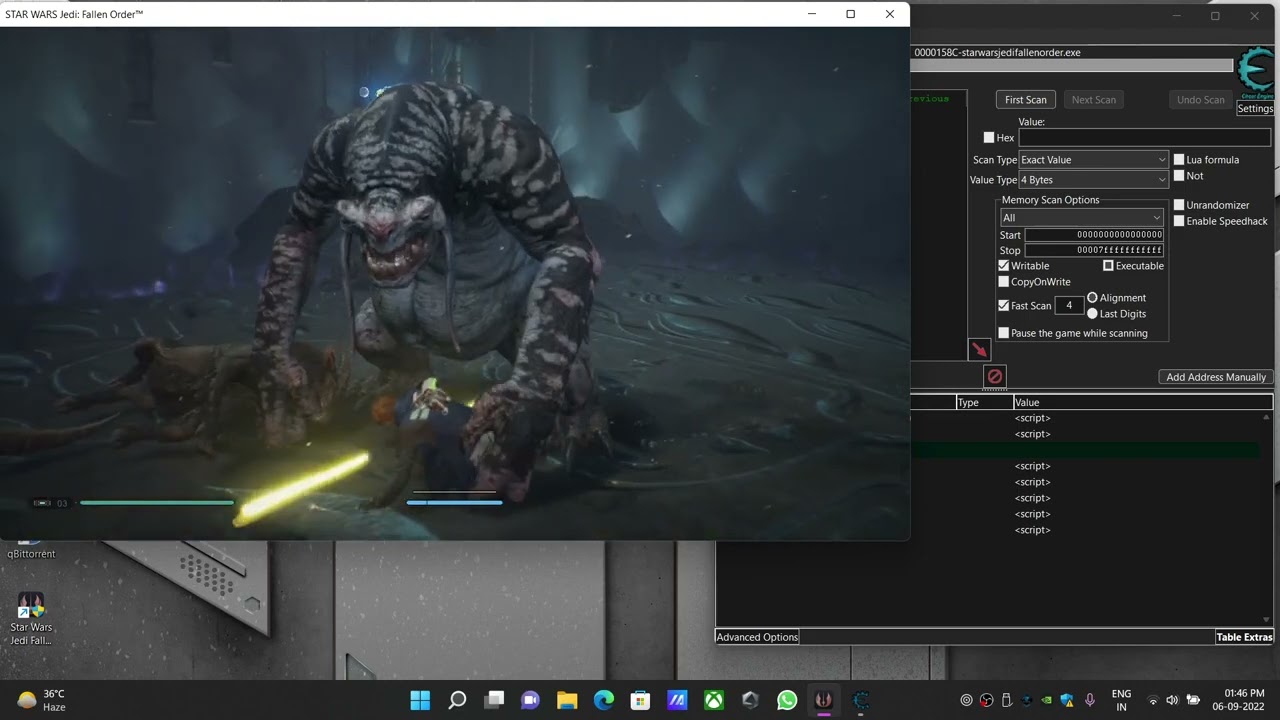The width and height of the screenshot is (1280, 720).
Task: Switch to Cheat Engine via its taskbar icon
Action: pyautogui.click(x=861, y=700)
